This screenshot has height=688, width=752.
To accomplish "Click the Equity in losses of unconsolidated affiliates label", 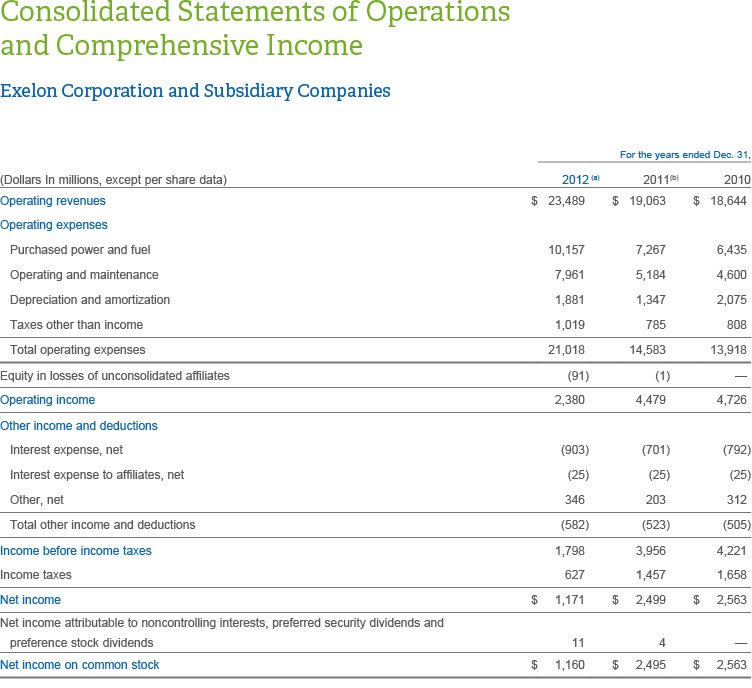I will (115, 375).
